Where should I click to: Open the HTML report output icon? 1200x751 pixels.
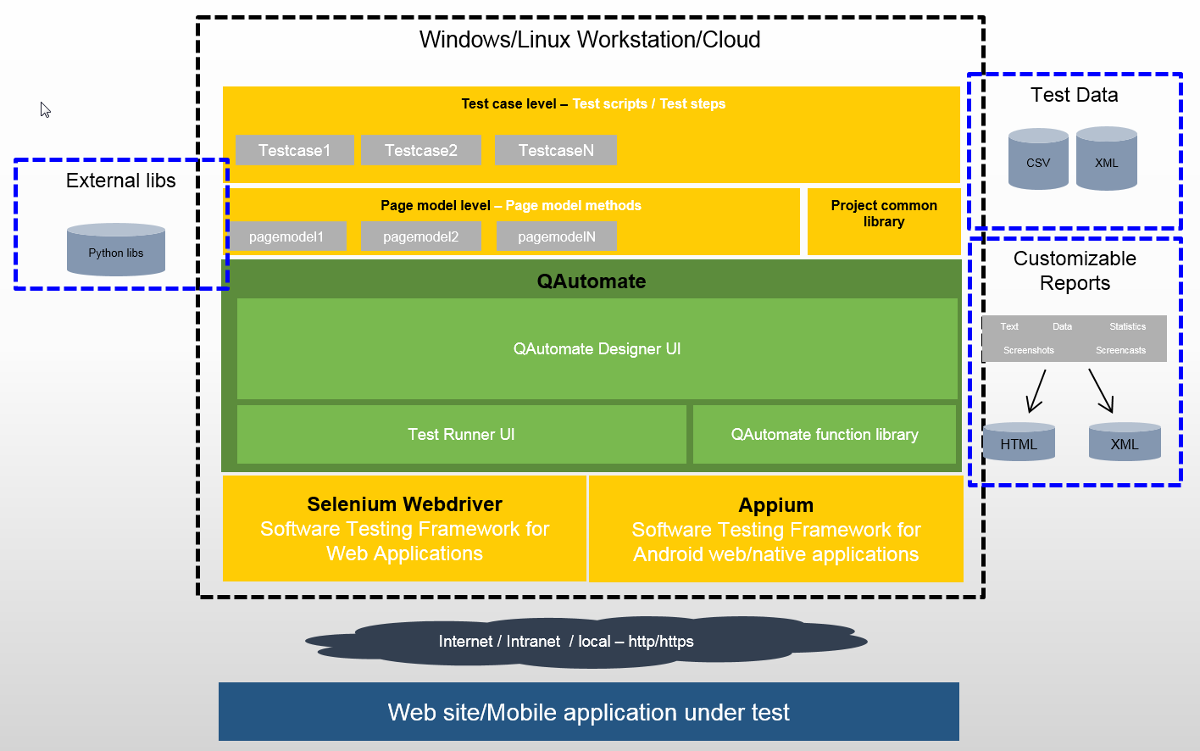tap(1019, 442)
